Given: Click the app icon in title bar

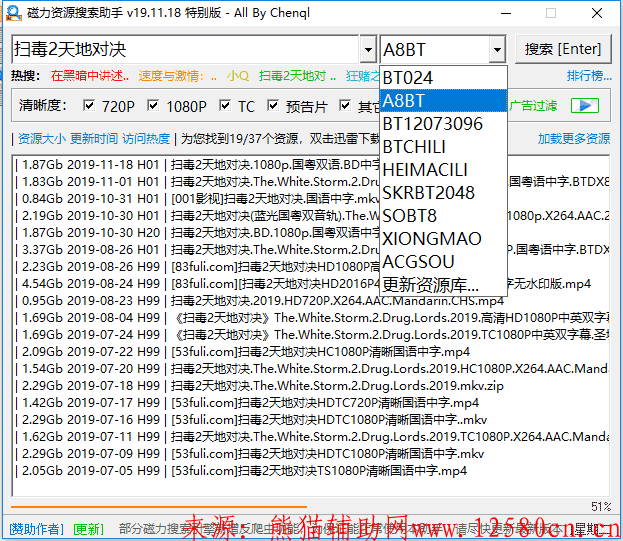Looking at the screenshot, I should tap(13, 13).
